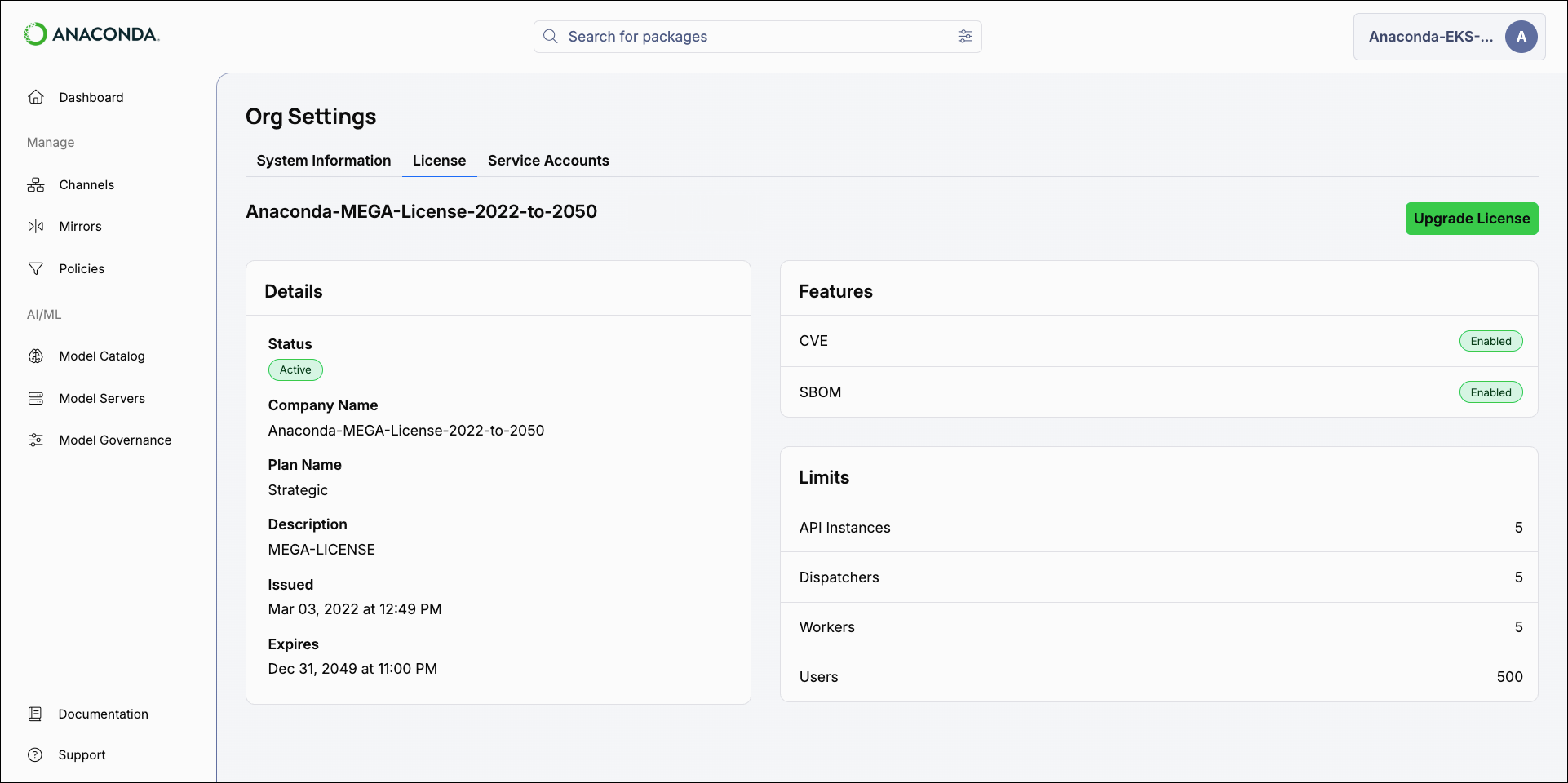Open the Anaconda-EKS account selector

pos(1433,36)
